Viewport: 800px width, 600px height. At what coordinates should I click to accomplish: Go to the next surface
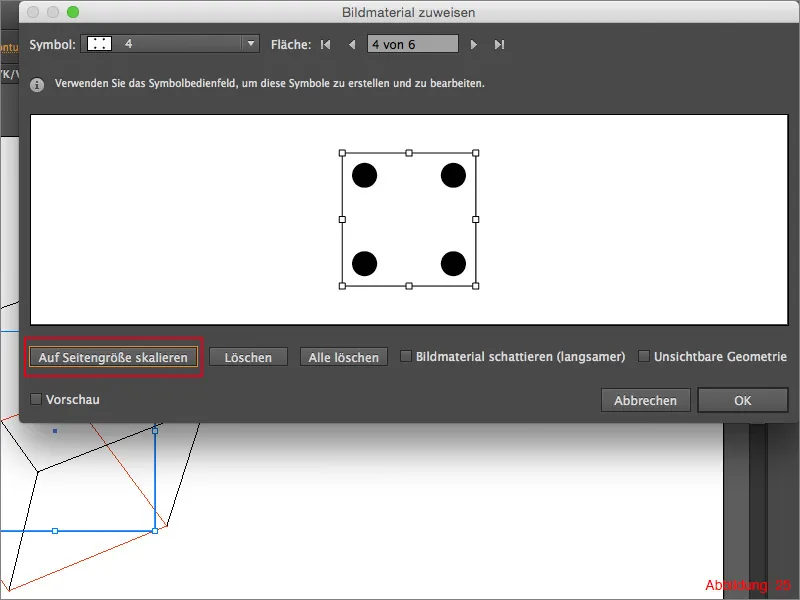click(x=473, y=45)
